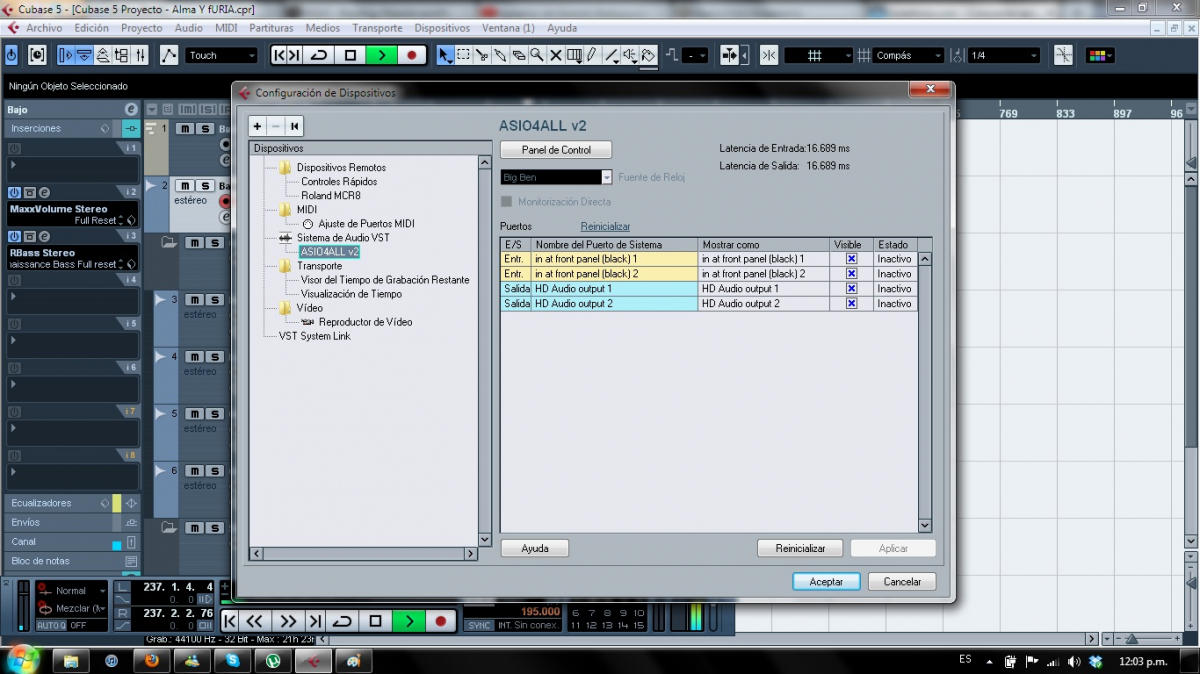Open Skype from the Windows taskbar
The height and width of the screenshot is (674, 1200).
point(232,660)
